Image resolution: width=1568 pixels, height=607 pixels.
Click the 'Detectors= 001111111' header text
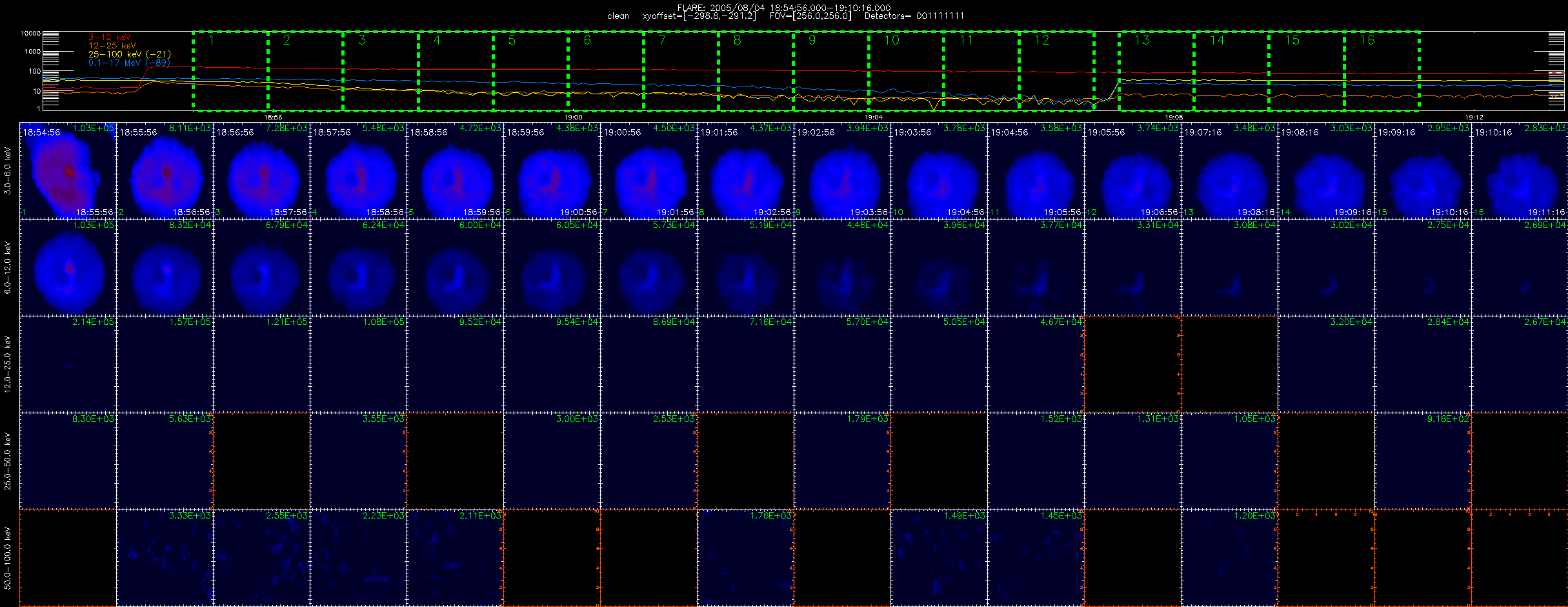[914, 16]
